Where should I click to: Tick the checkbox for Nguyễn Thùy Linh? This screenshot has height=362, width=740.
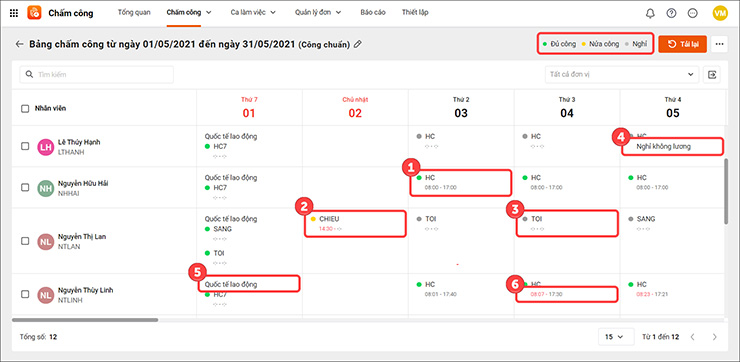point(25,294)
